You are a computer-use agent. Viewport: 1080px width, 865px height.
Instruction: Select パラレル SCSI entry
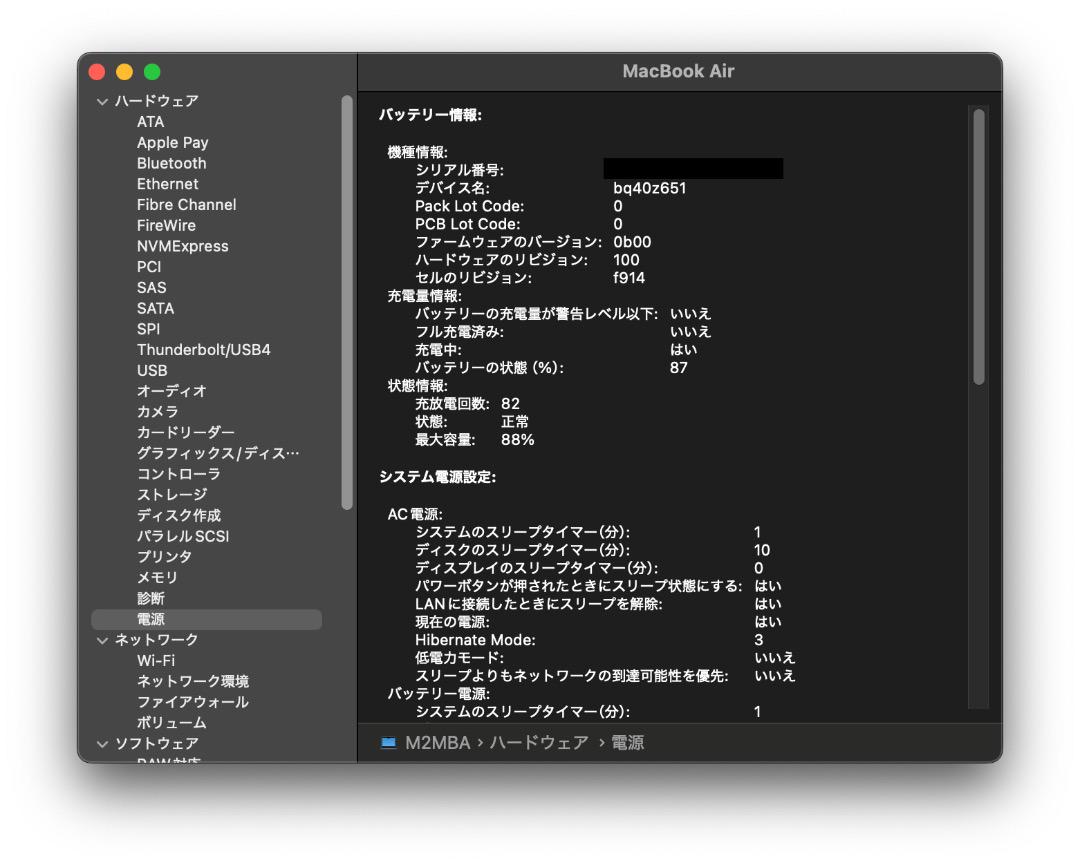(x=183, y=536)
